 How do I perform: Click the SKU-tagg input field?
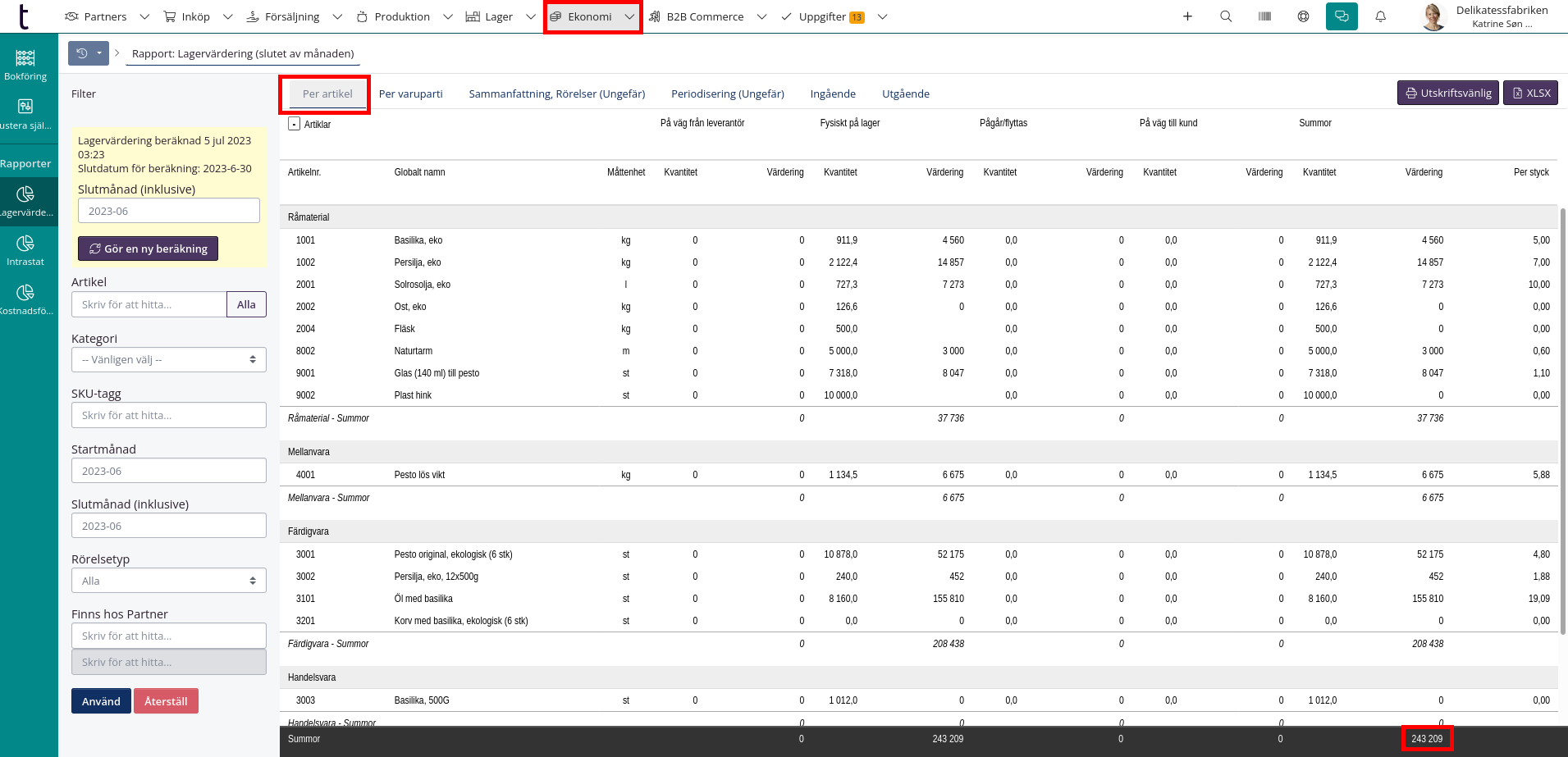coord(169,415)
